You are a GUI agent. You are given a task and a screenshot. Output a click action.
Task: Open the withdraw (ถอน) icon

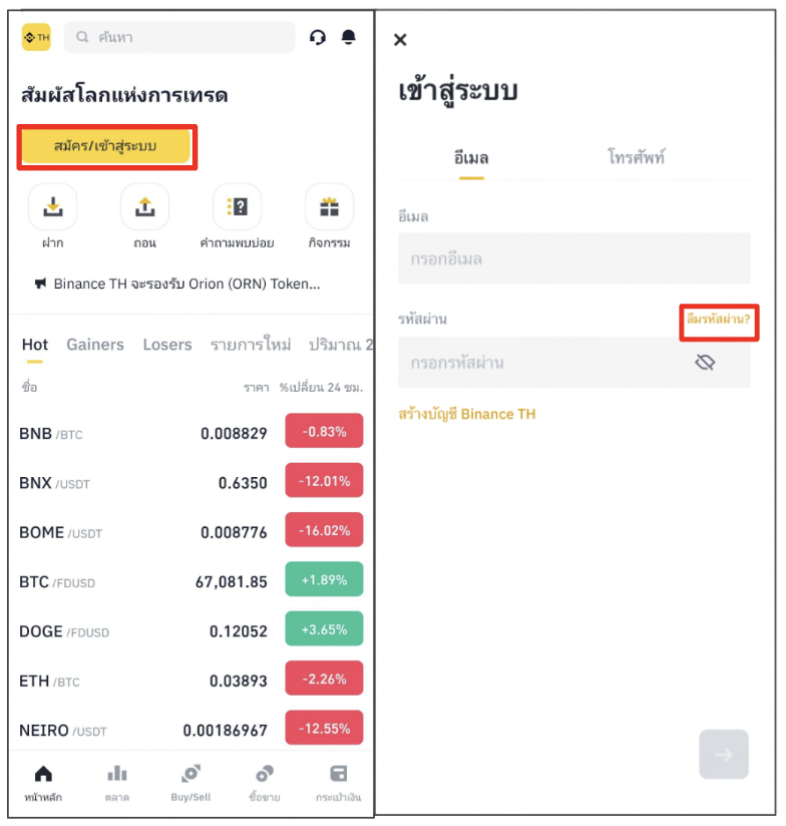pyautogui.click(x=145, y=207)
